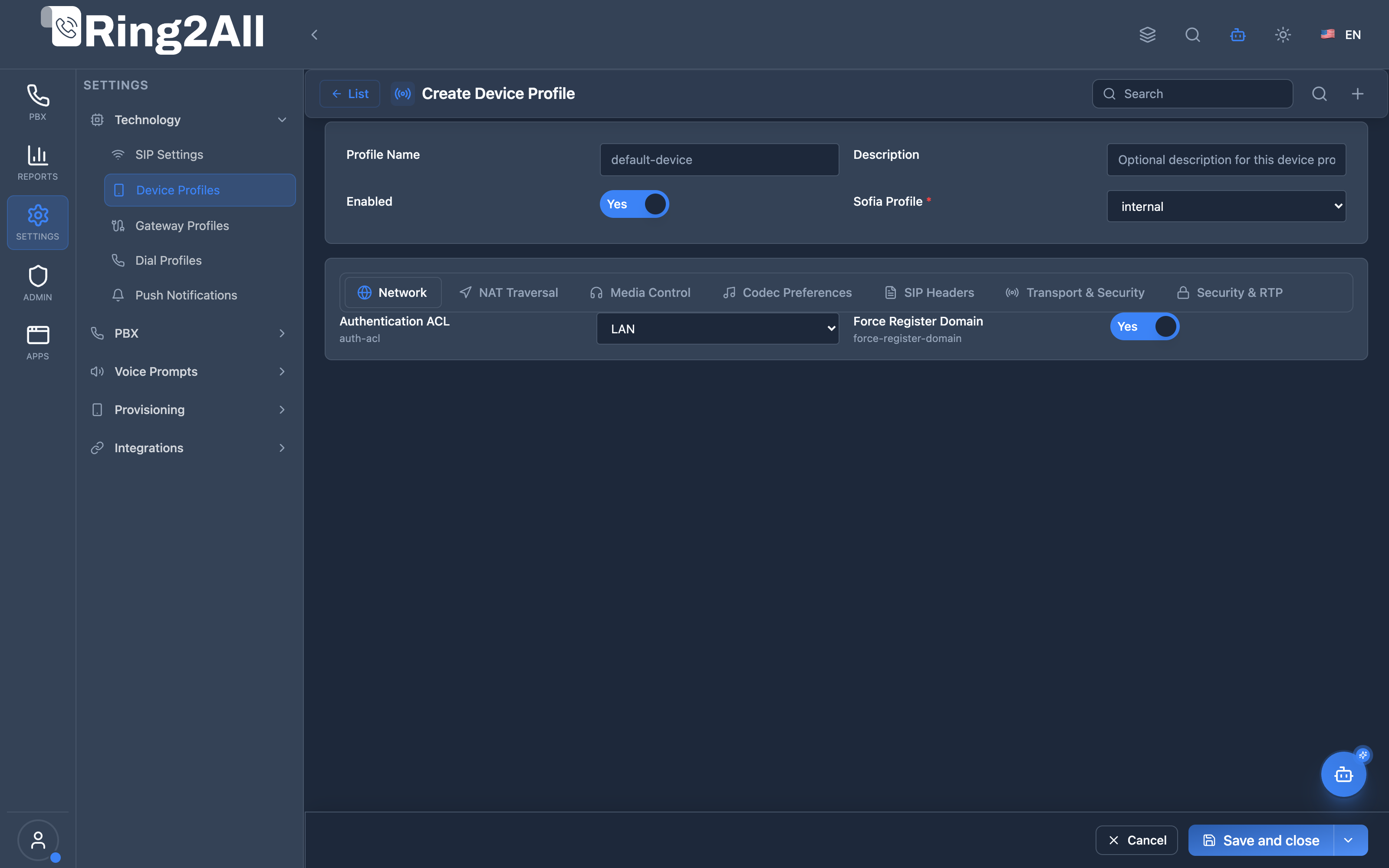Switch to the Codec Preferences tab
This screenshot has width=1389, height=868.
click(787, 292)
